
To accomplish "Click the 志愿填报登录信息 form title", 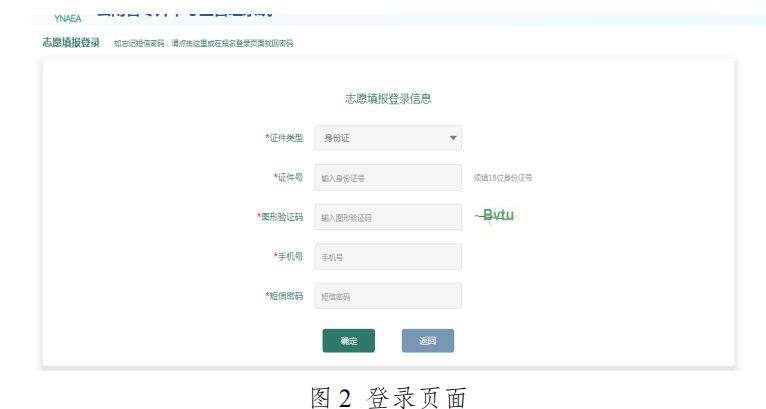I will (x=388, y=99).
